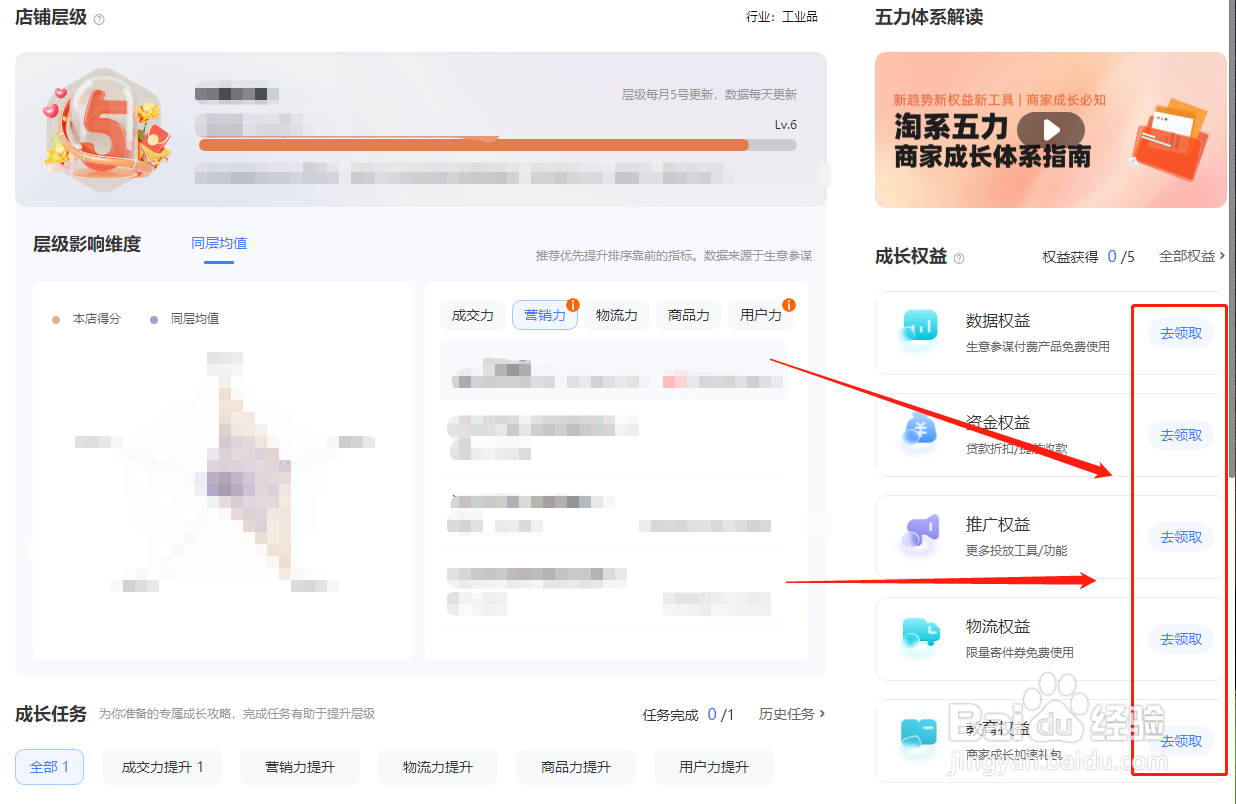Screen dimensions: 1236x804
Task: Click the 推广权益 megaphone icon
Action: [918, 531]
